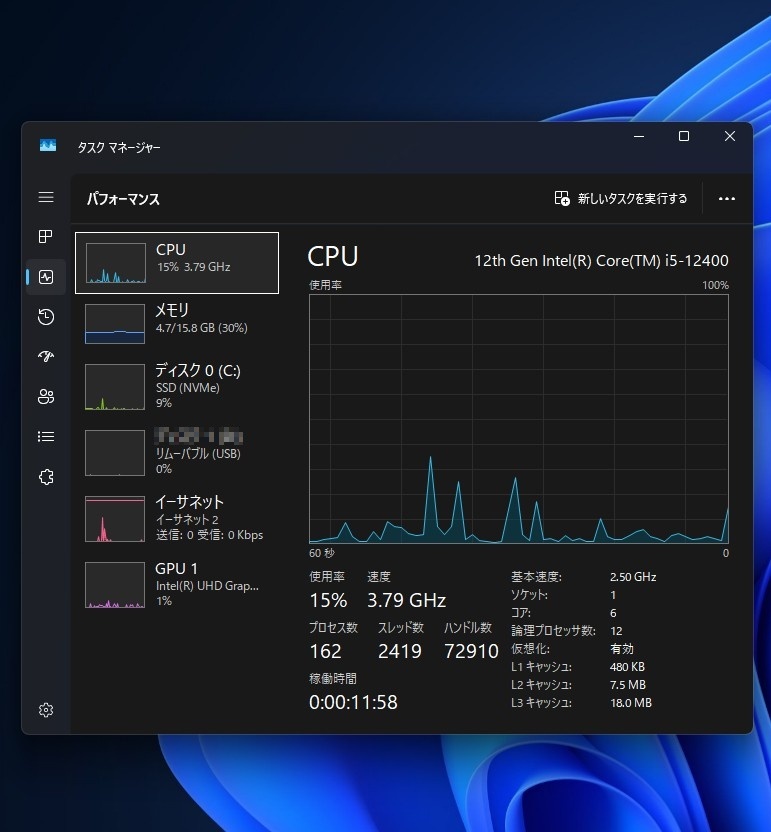Click the 3.79 GHz speed value

(x=406, y=600)
